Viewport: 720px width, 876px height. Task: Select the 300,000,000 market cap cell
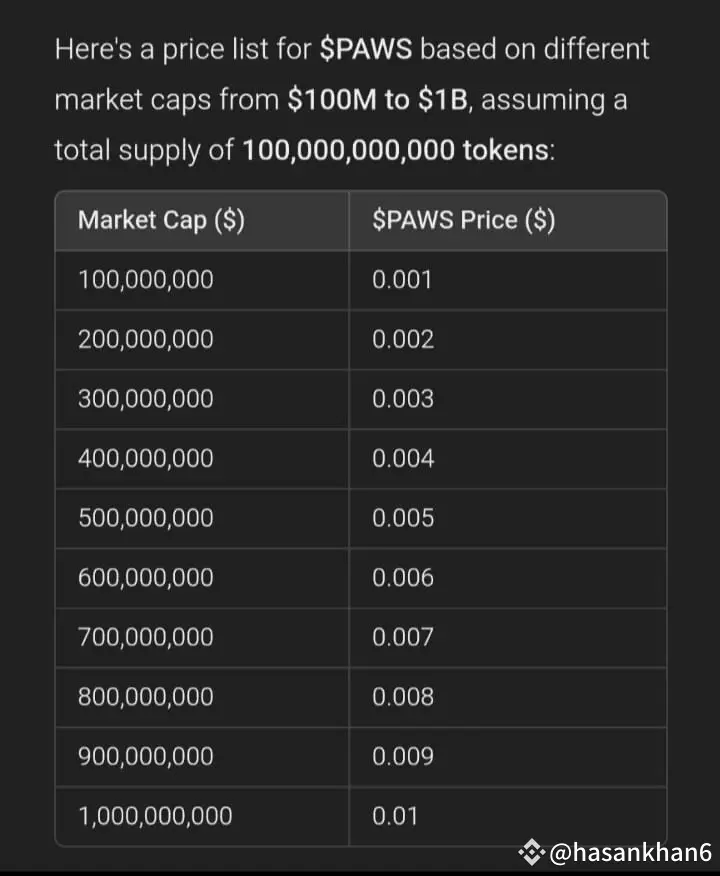(146, 399)
